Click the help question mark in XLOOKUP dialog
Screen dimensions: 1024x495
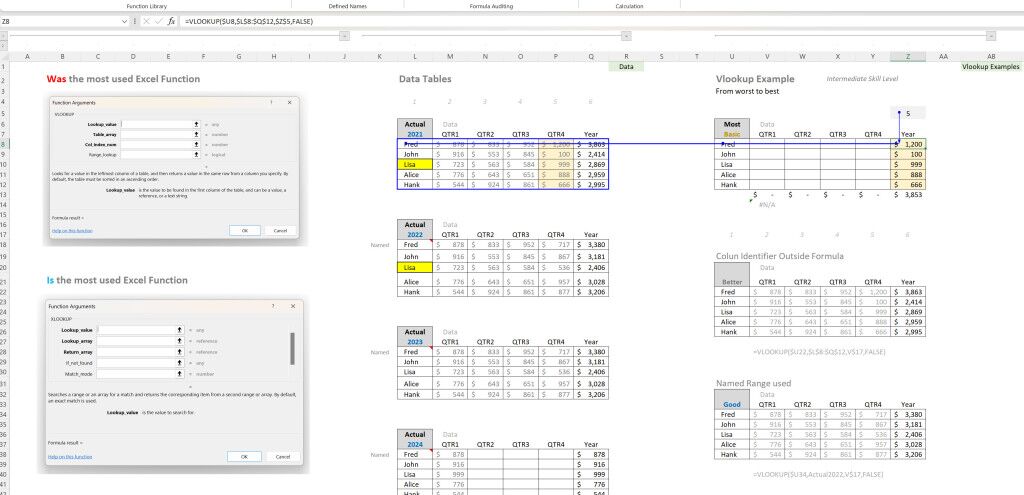point(272,308)
